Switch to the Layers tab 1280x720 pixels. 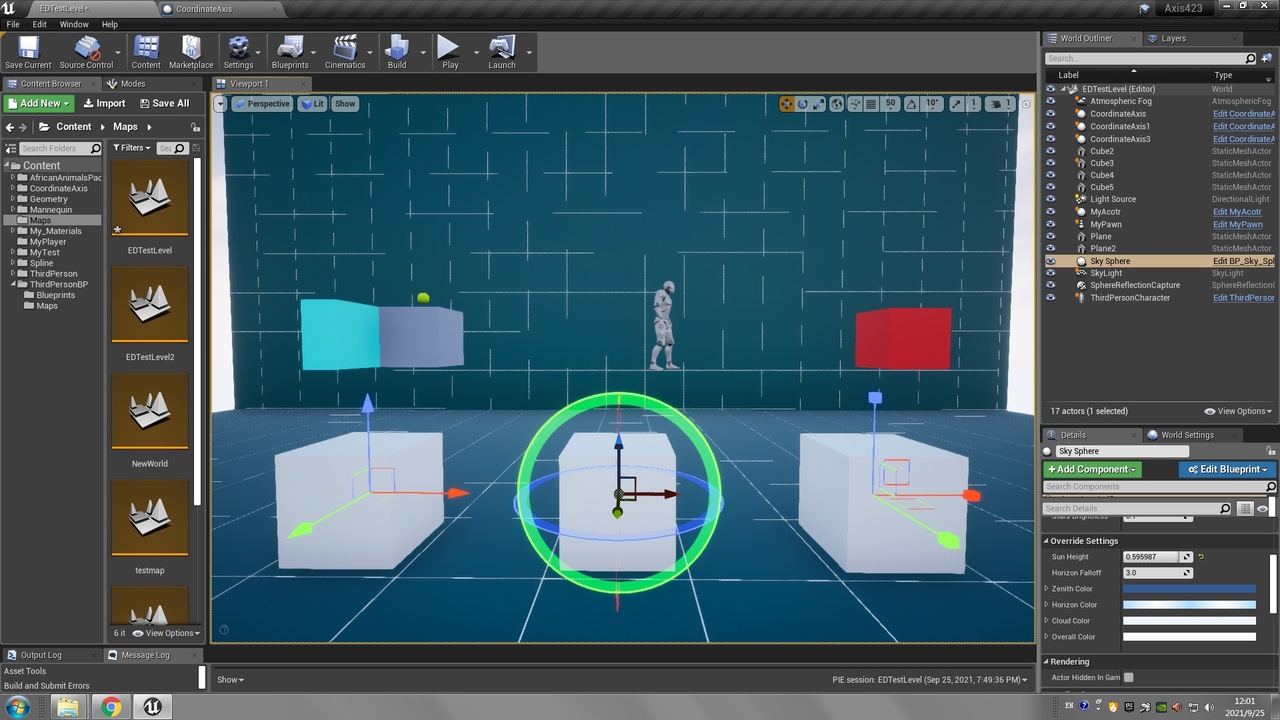coord(1173,38)
